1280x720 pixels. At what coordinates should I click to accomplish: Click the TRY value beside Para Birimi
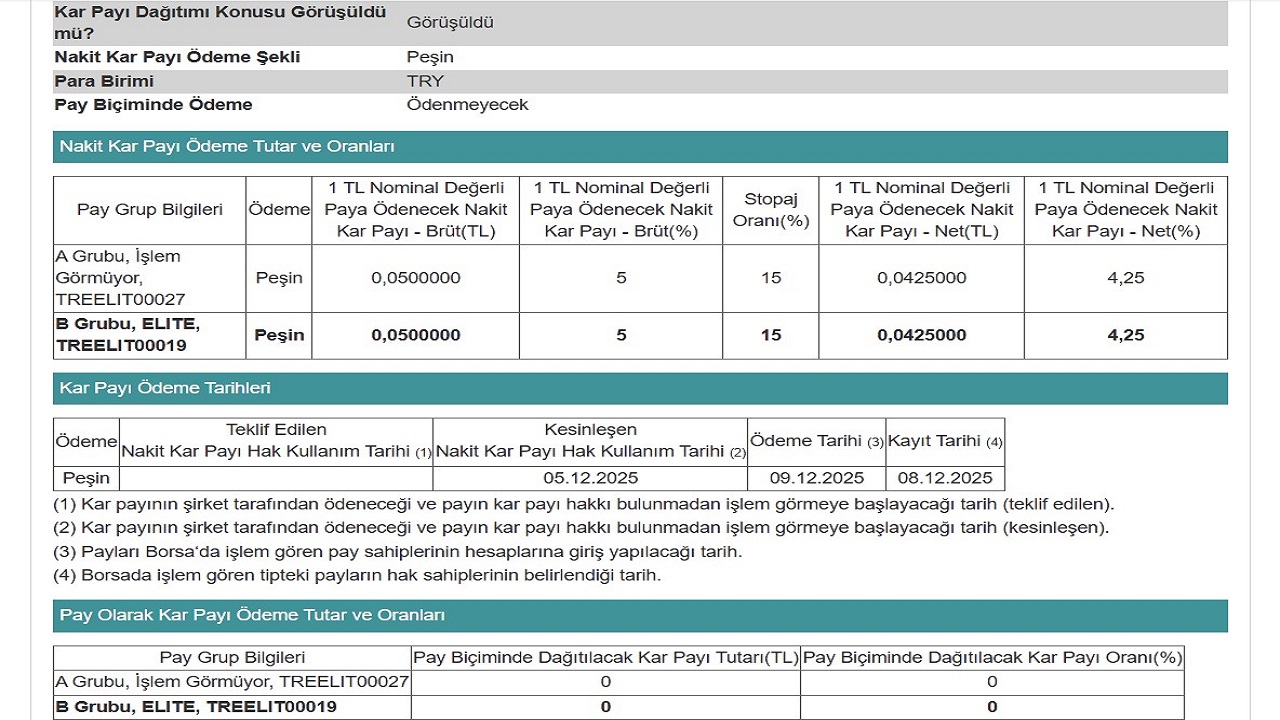point(425,81)
